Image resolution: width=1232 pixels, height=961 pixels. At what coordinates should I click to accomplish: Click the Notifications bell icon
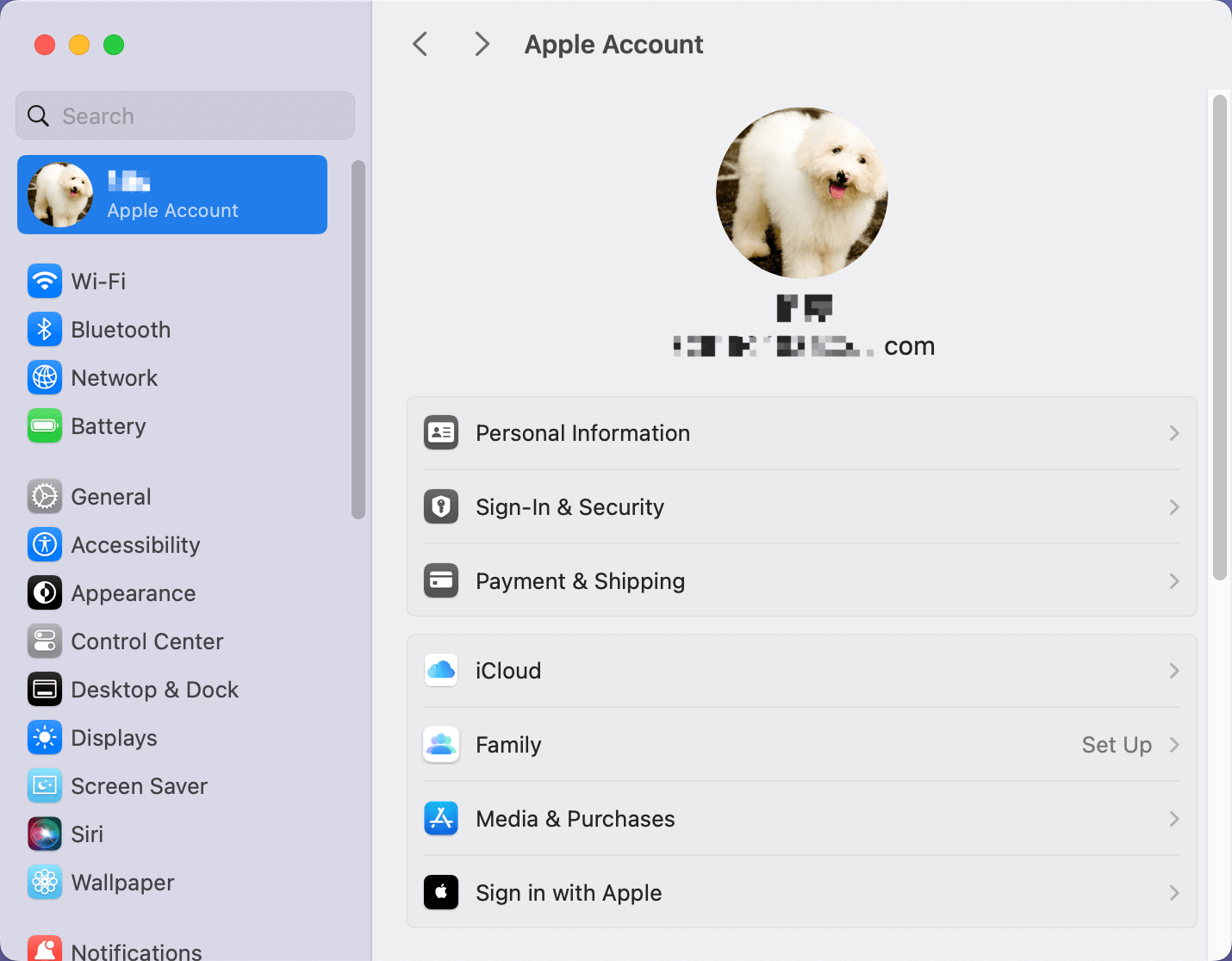45,948
